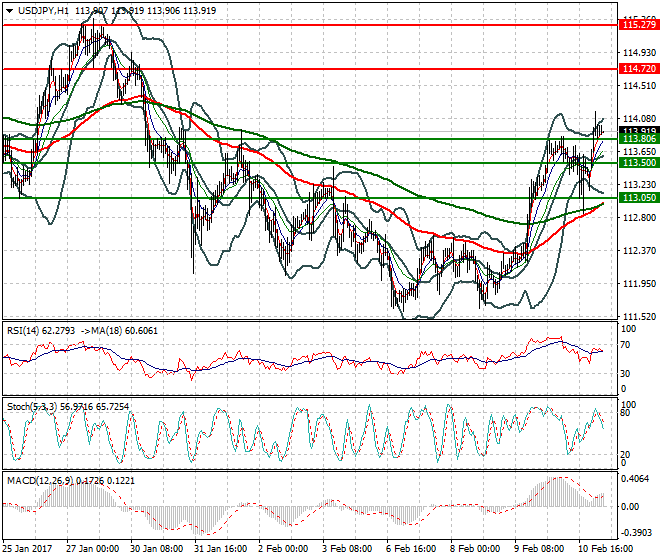Click the current price label 113.919
660x560 pixels.
(639, 131)
